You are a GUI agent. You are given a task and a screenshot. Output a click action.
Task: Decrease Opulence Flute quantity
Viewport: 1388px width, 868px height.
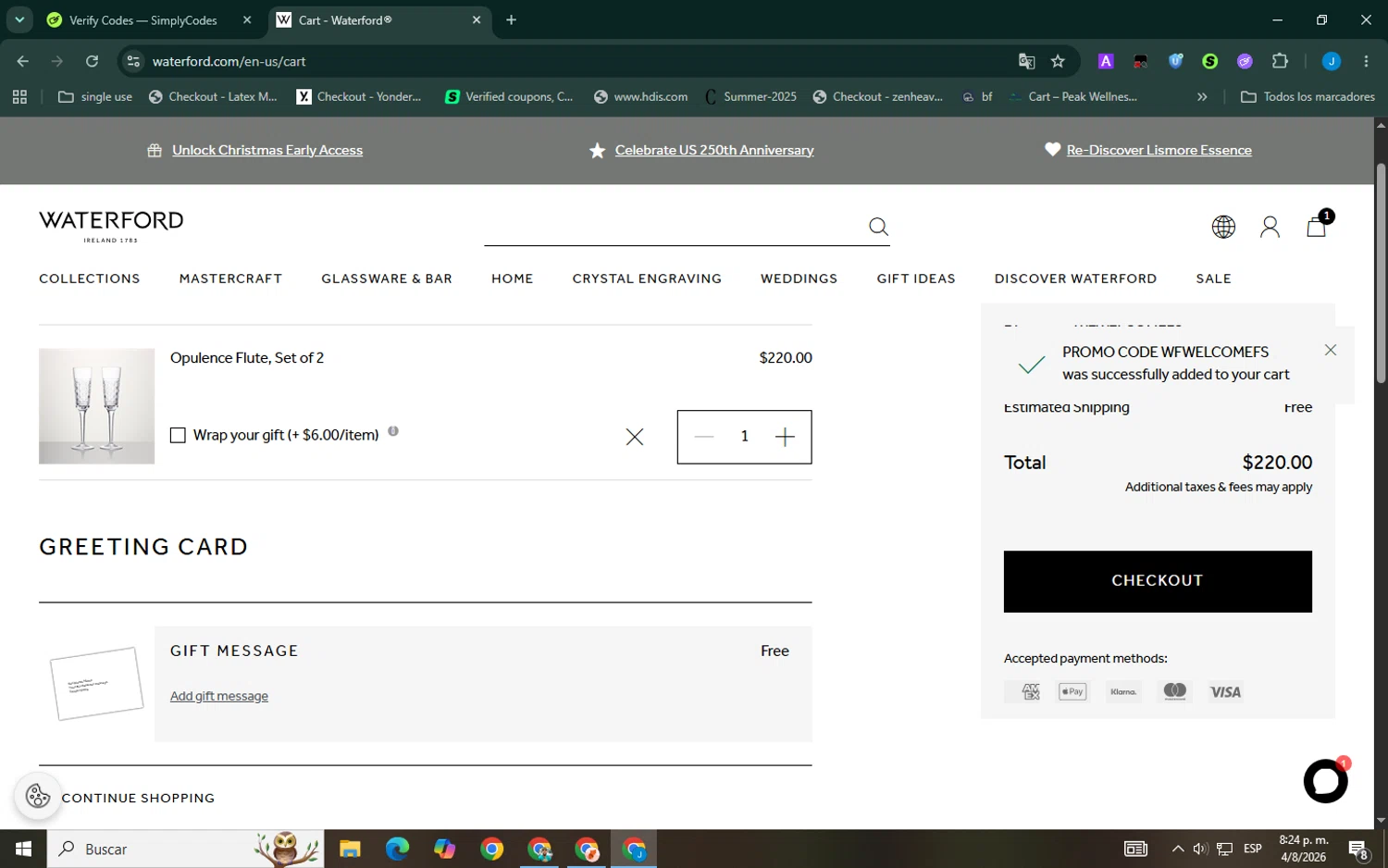point(704,437)
